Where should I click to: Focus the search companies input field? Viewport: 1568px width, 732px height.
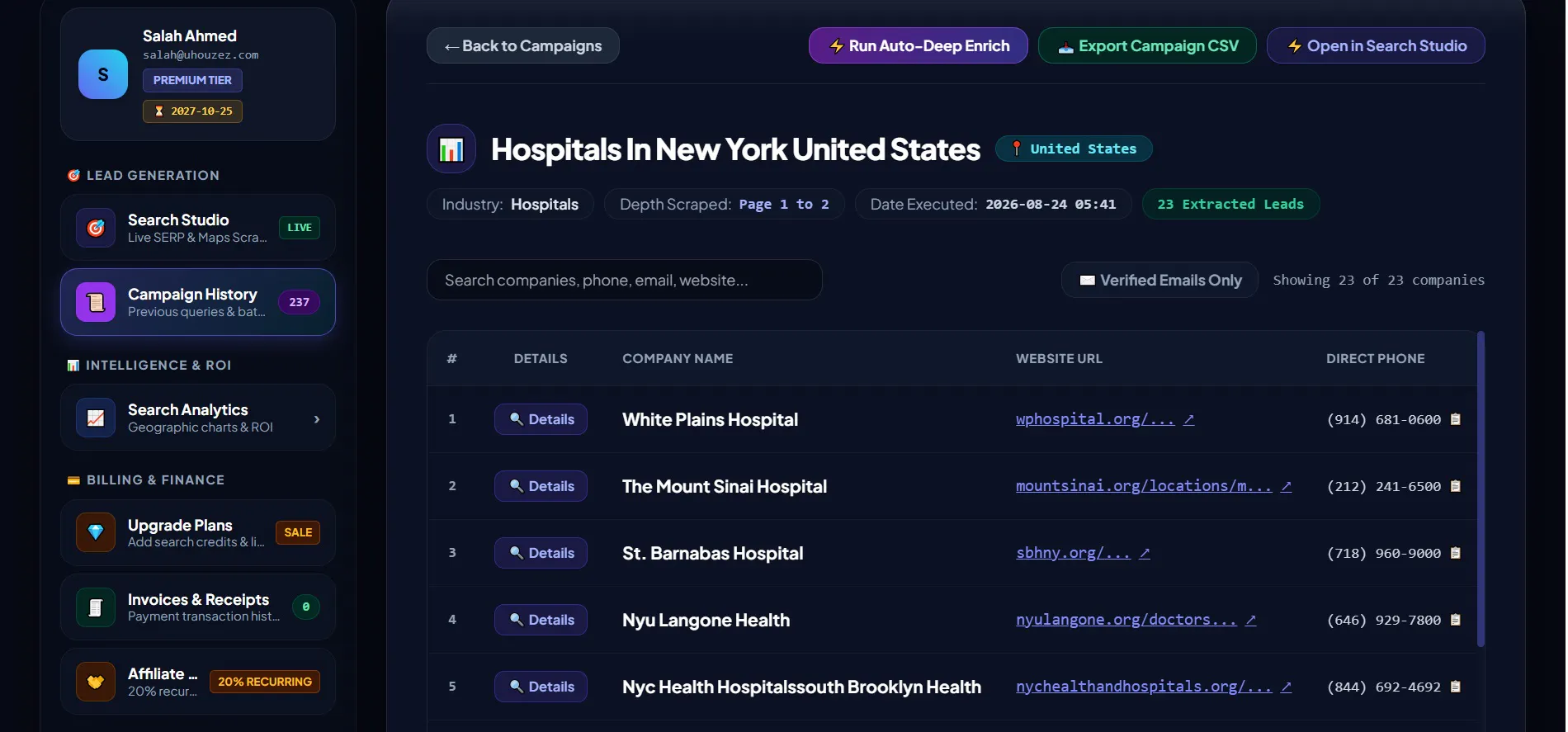[x=625, y=280]
